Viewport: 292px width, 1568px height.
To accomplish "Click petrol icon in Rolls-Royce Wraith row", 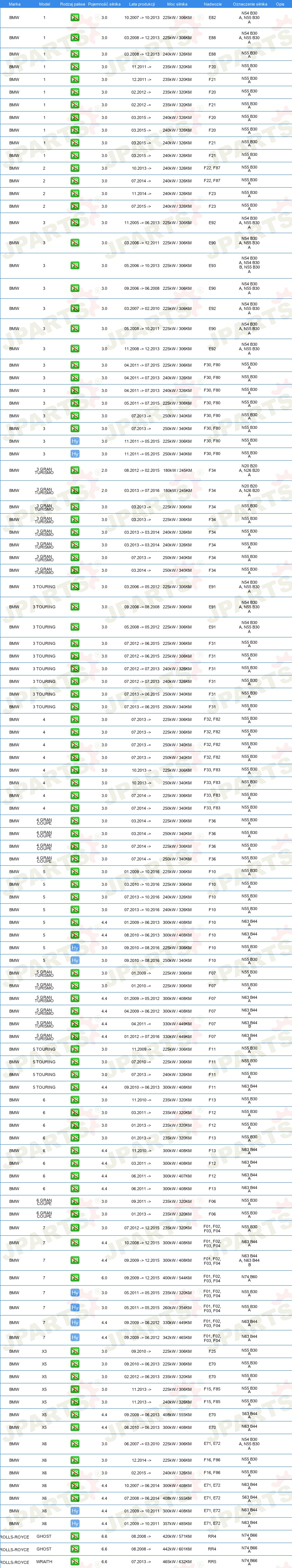I will click(x=74, y=1562).
